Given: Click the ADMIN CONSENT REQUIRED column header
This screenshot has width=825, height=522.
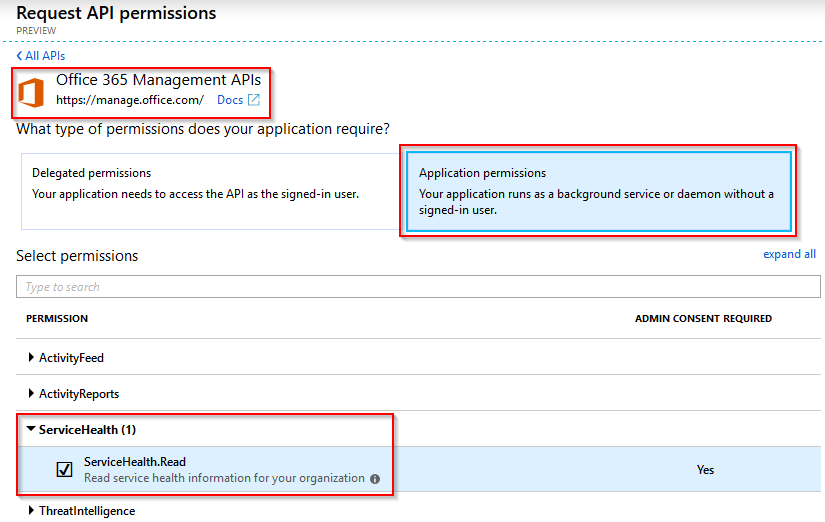Looking at the screenshot, I should tap(703, 318).
